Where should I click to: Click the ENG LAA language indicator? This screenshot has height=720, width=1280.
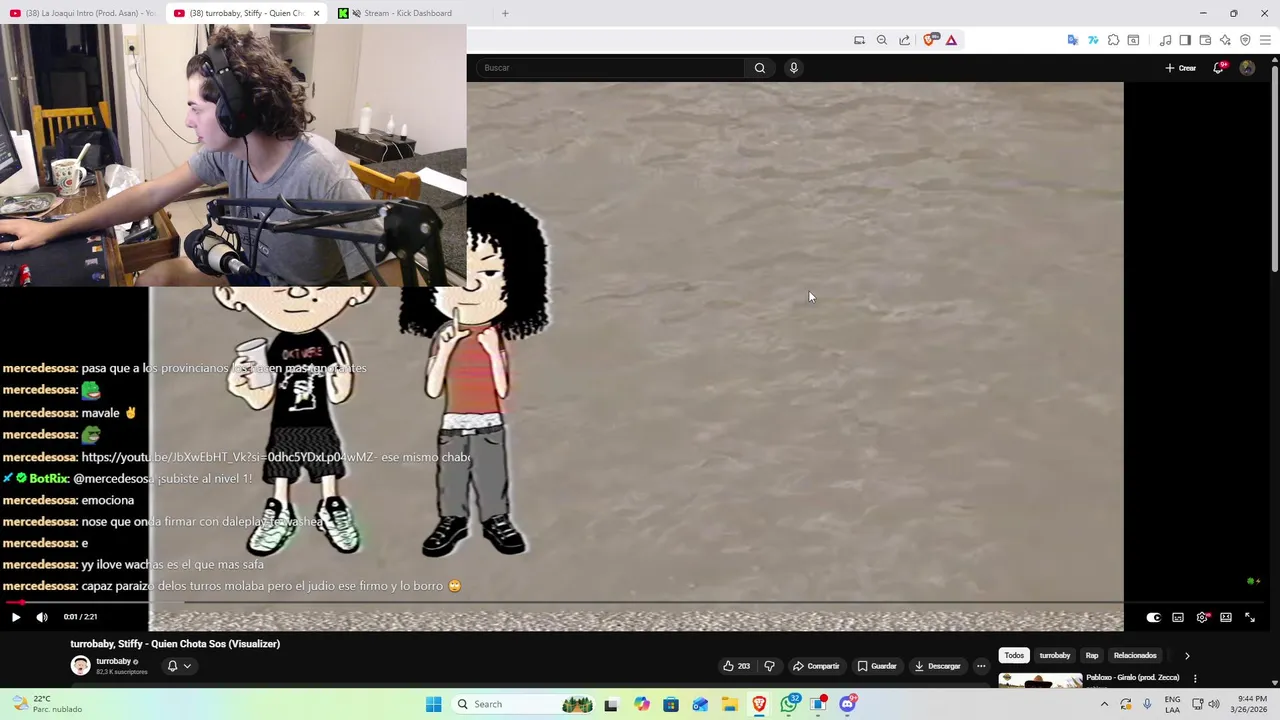[1172, 704]
